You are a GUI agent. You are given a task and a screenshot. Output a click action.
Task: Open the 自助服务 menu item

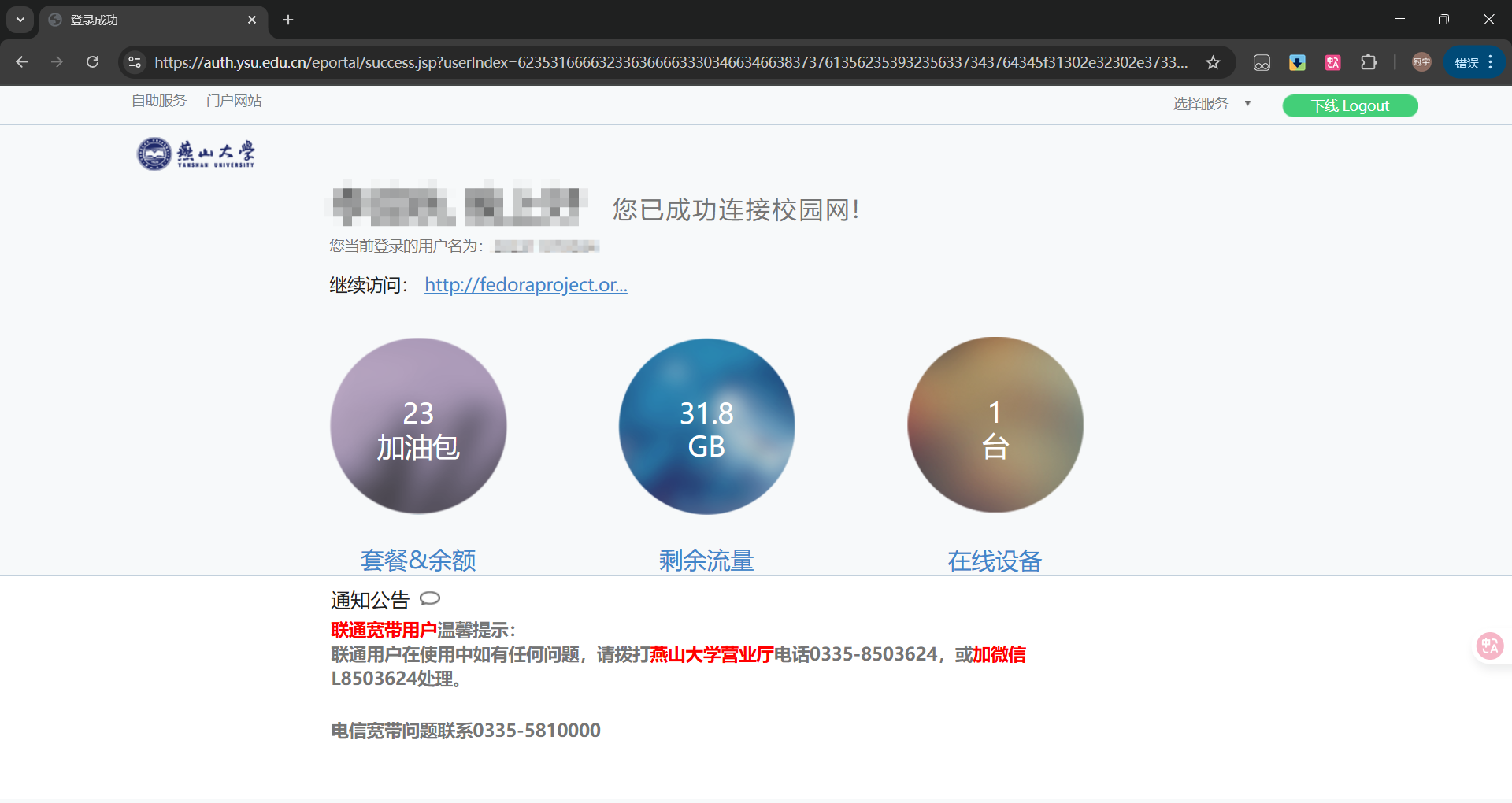pos(159,101)
